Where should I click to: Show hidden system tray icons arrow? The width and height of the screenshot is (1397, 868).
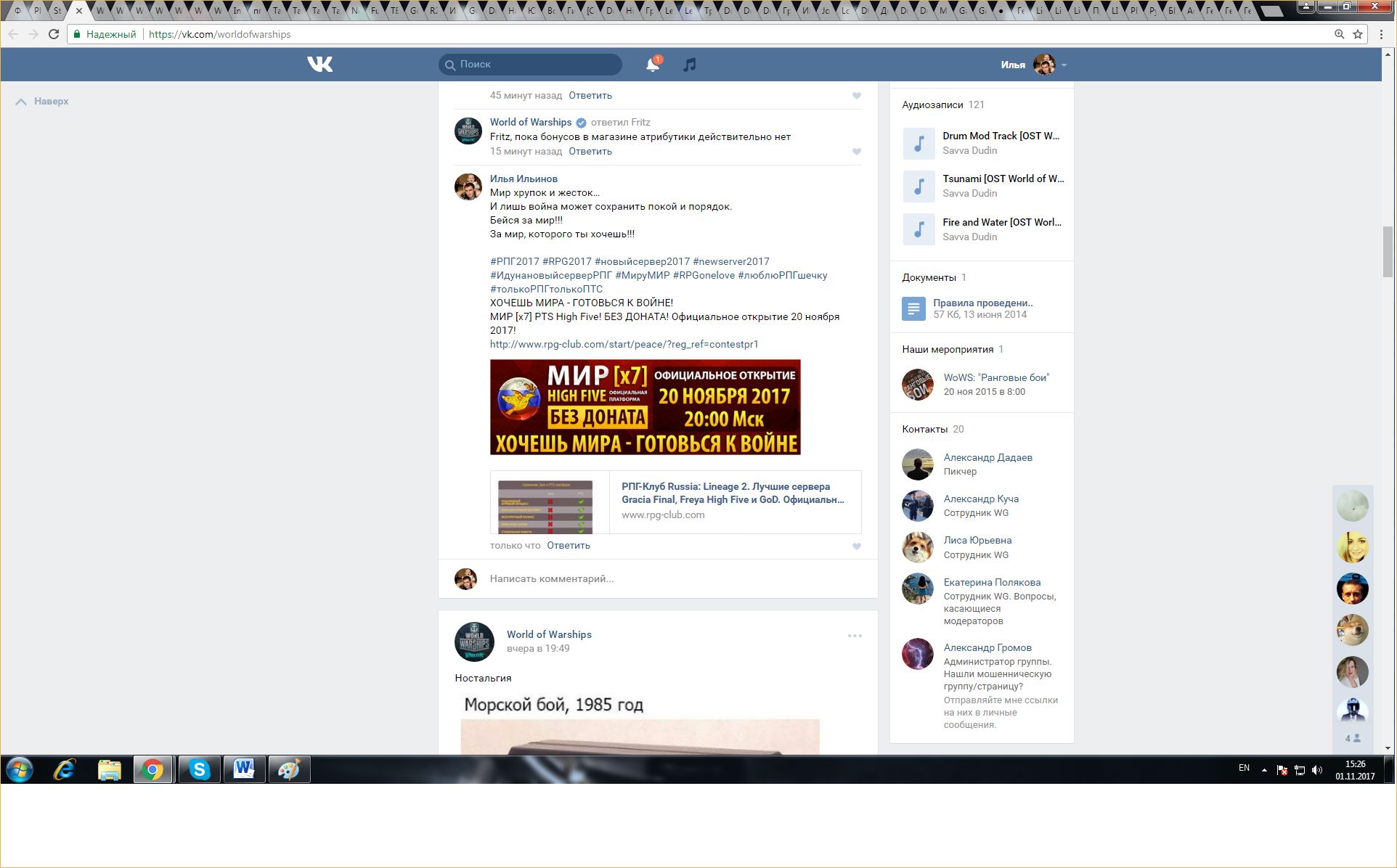(x=1264, y=770)
